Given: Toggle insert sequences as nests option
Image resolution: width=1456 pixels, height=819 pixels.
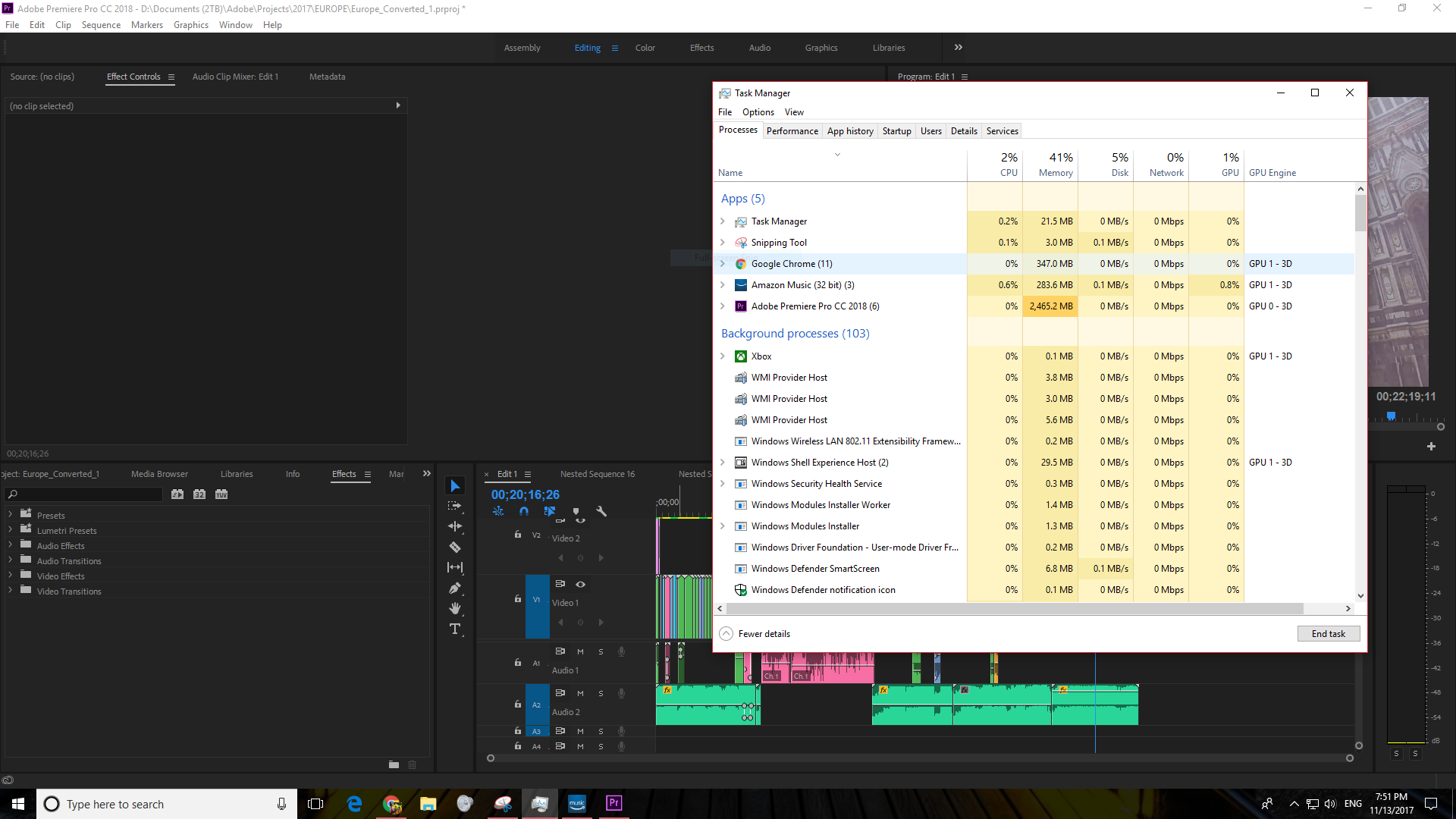Looking at the screenshot, I should 498,511.
